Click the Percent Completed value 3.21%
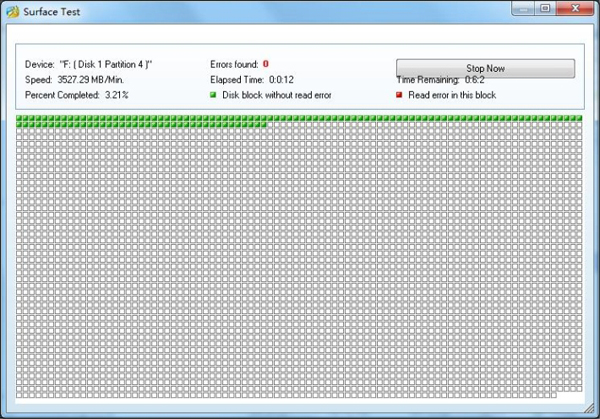 (117, 95)
